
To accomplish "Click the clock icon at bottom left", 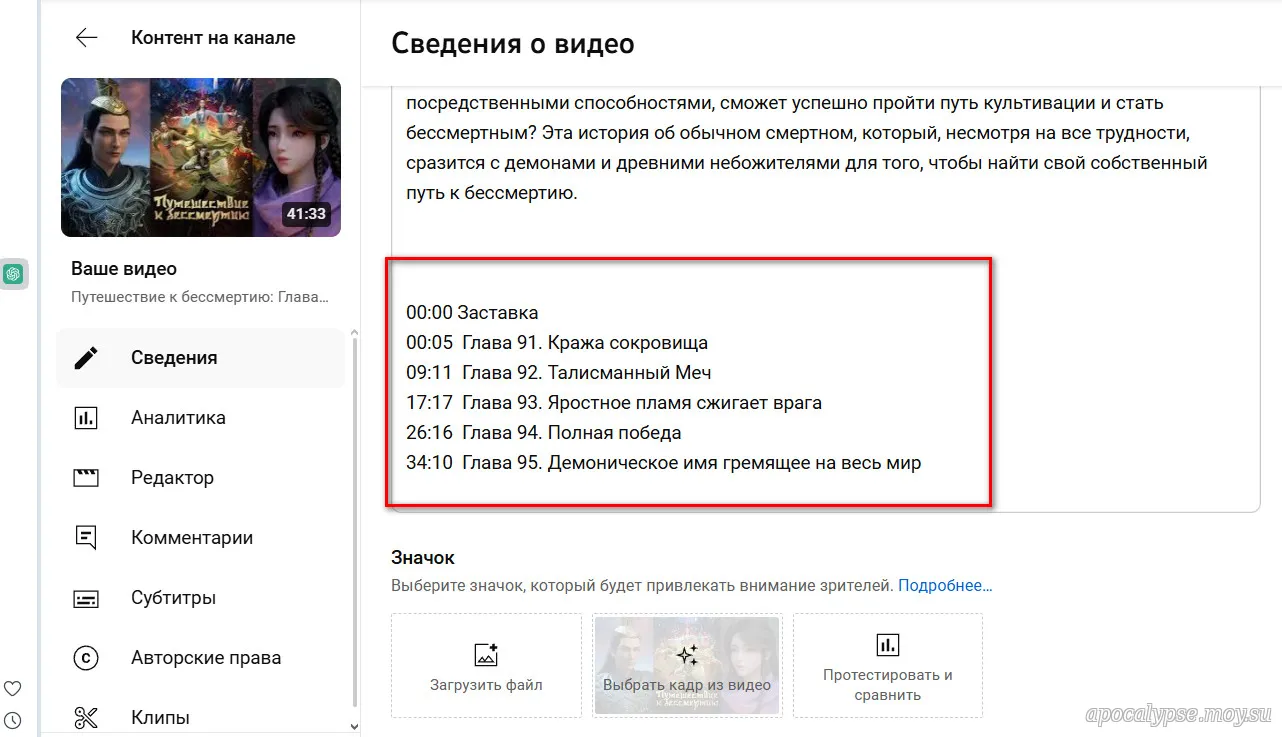I will pos(13,719).
